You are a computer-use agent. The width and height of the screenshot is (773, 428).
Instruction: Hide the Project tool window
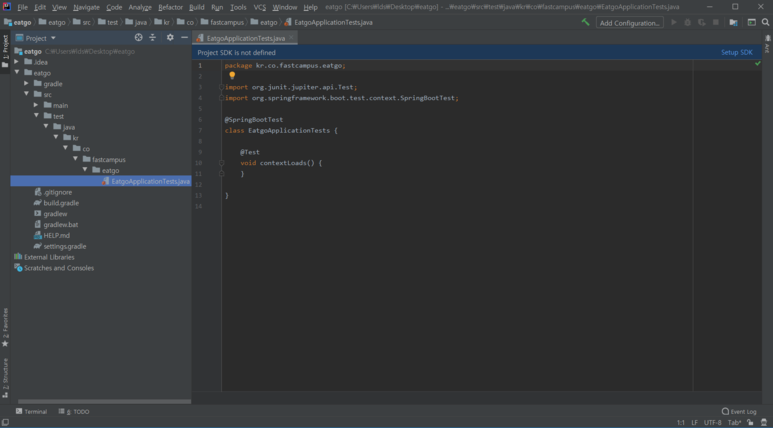pyautogui.click(x=184, y=38)
